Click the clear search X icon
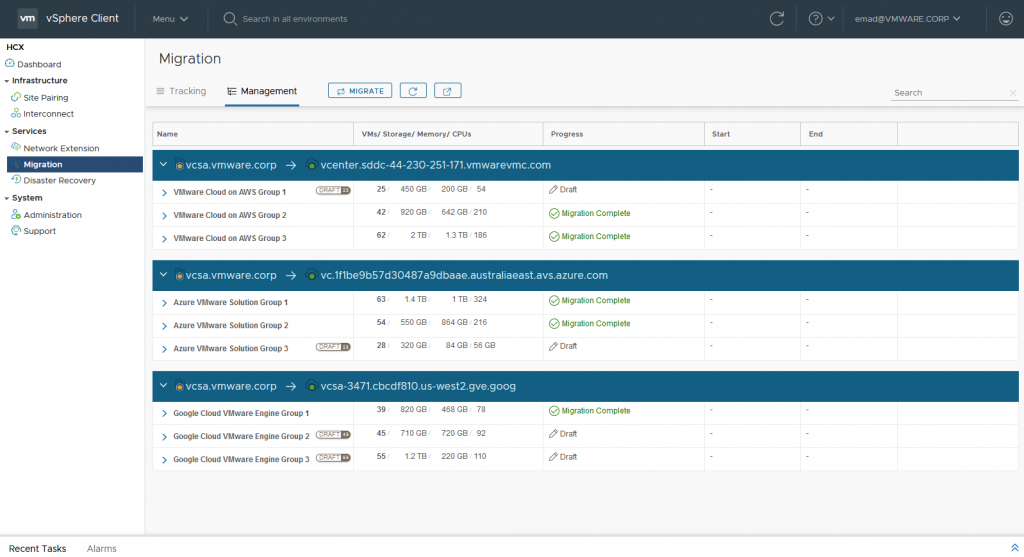This screenshot has height=557, width=1024. pyautogui.click(x=1013, y=93)
